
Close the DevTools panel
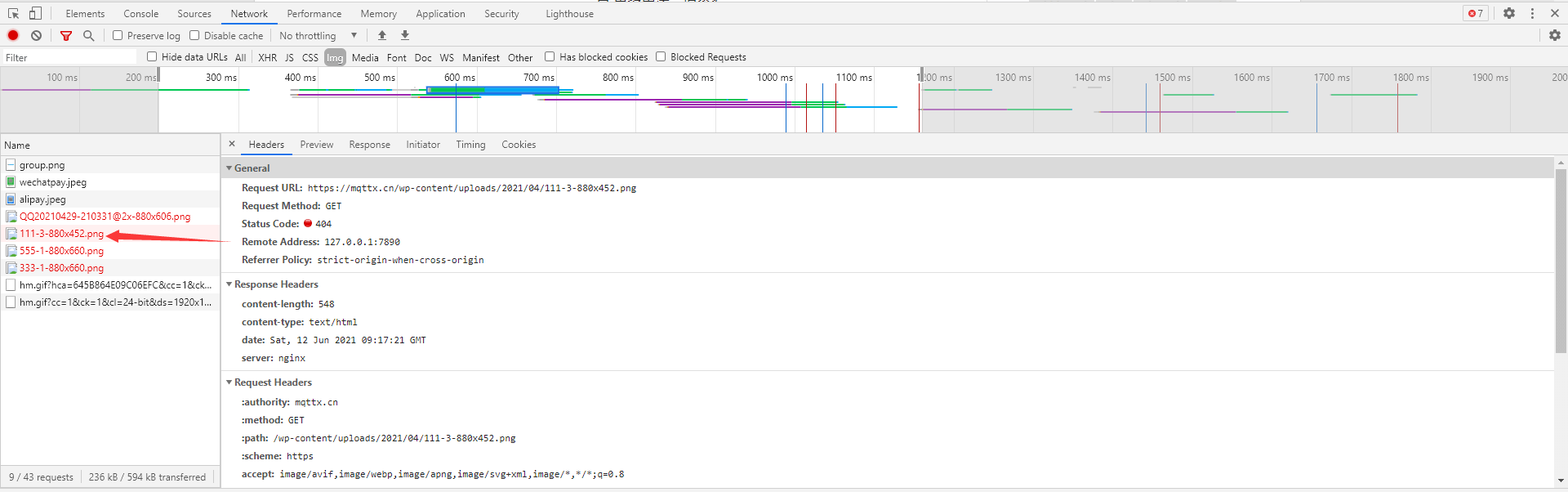tap(1555, 13)
